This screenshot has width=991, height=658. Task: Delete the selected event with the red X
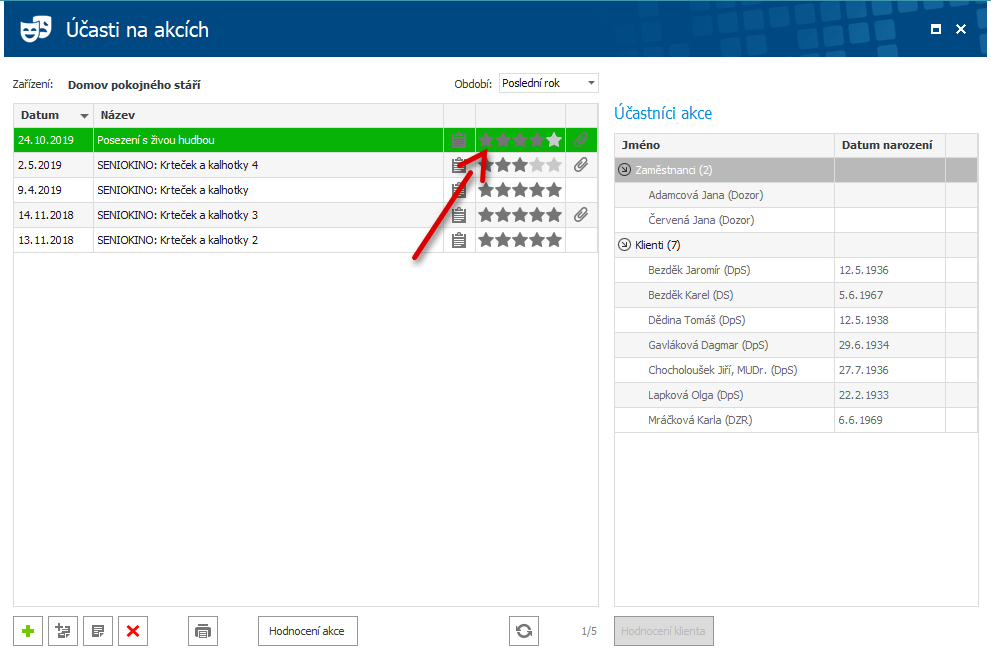click(x=133, y=631)
